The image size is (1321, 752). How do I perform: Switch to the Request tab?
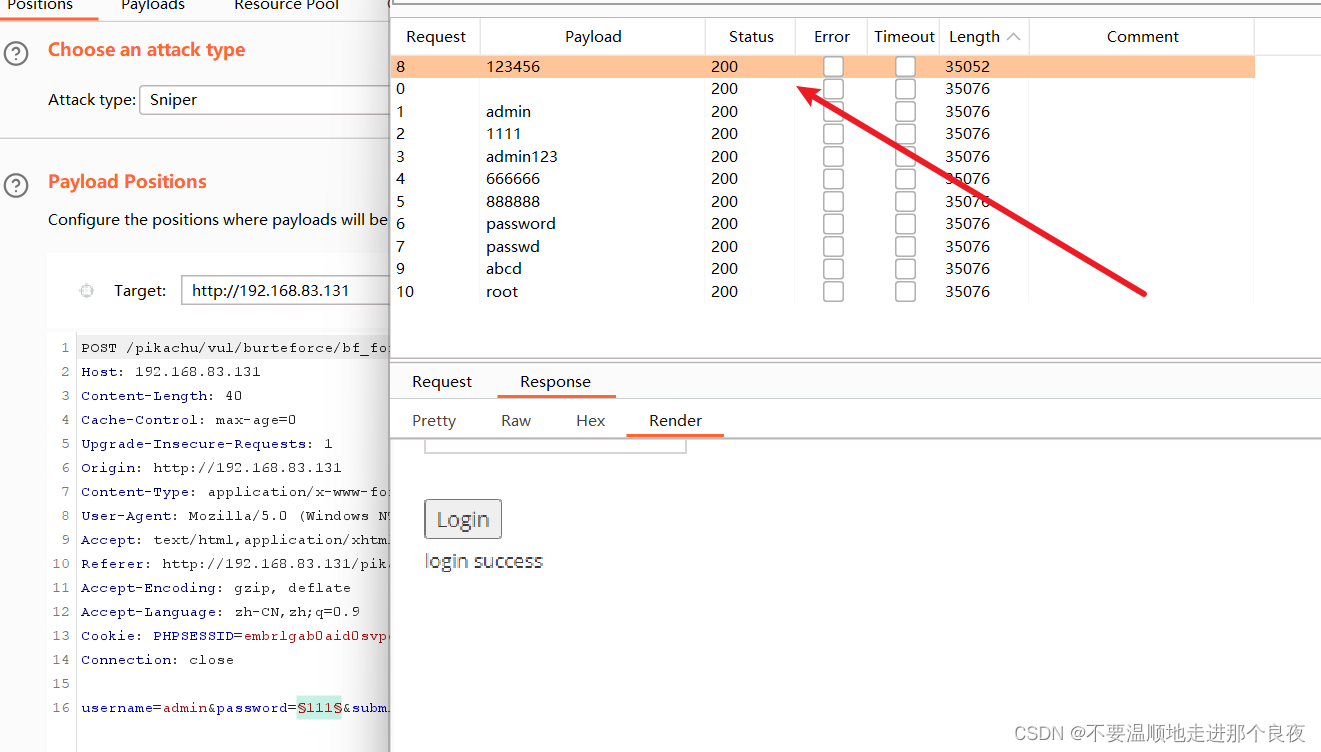[x=442, y=382]
